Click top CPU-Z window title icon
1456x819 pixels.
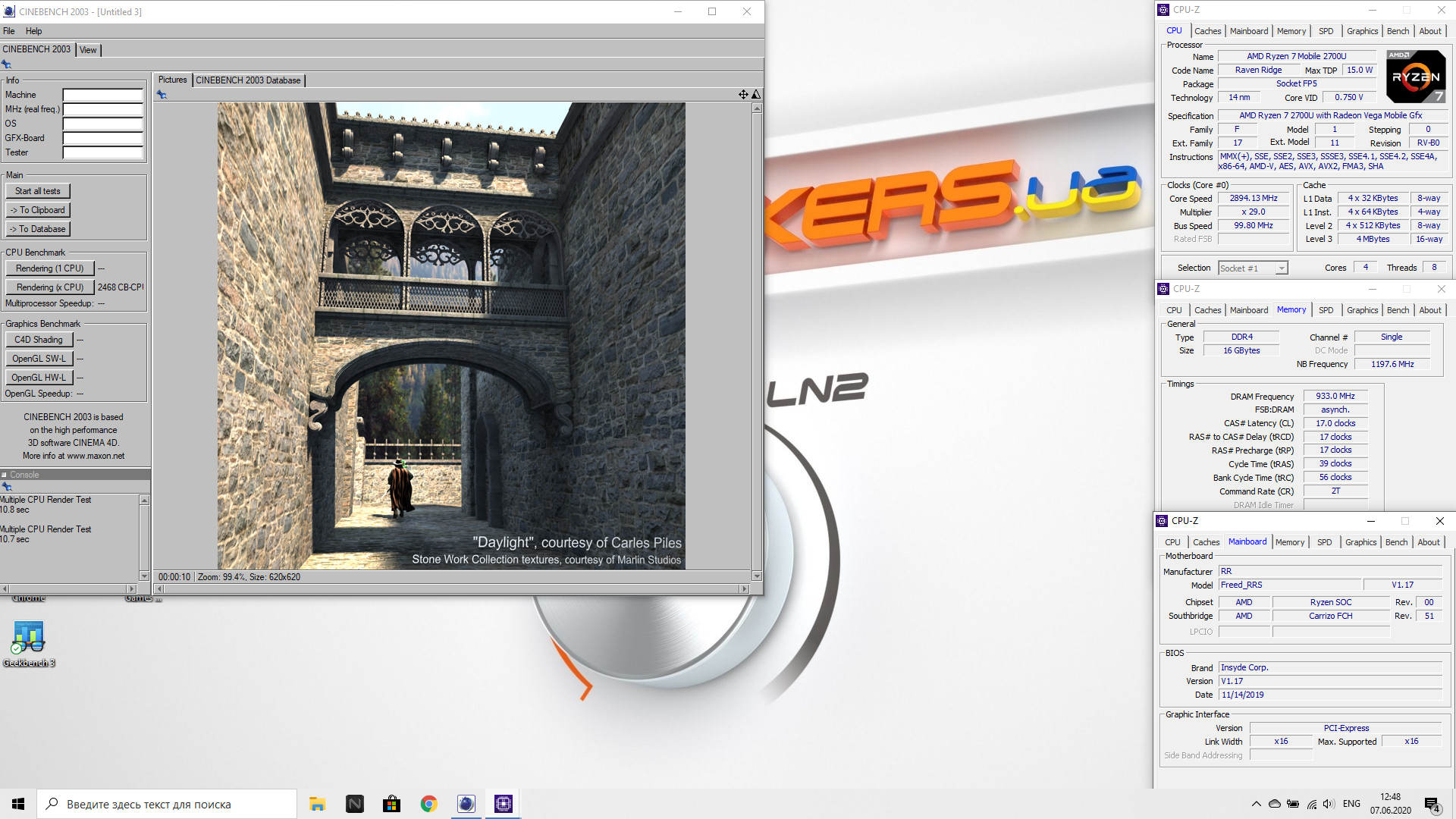pyautogui.click(x=1163, y=10)
